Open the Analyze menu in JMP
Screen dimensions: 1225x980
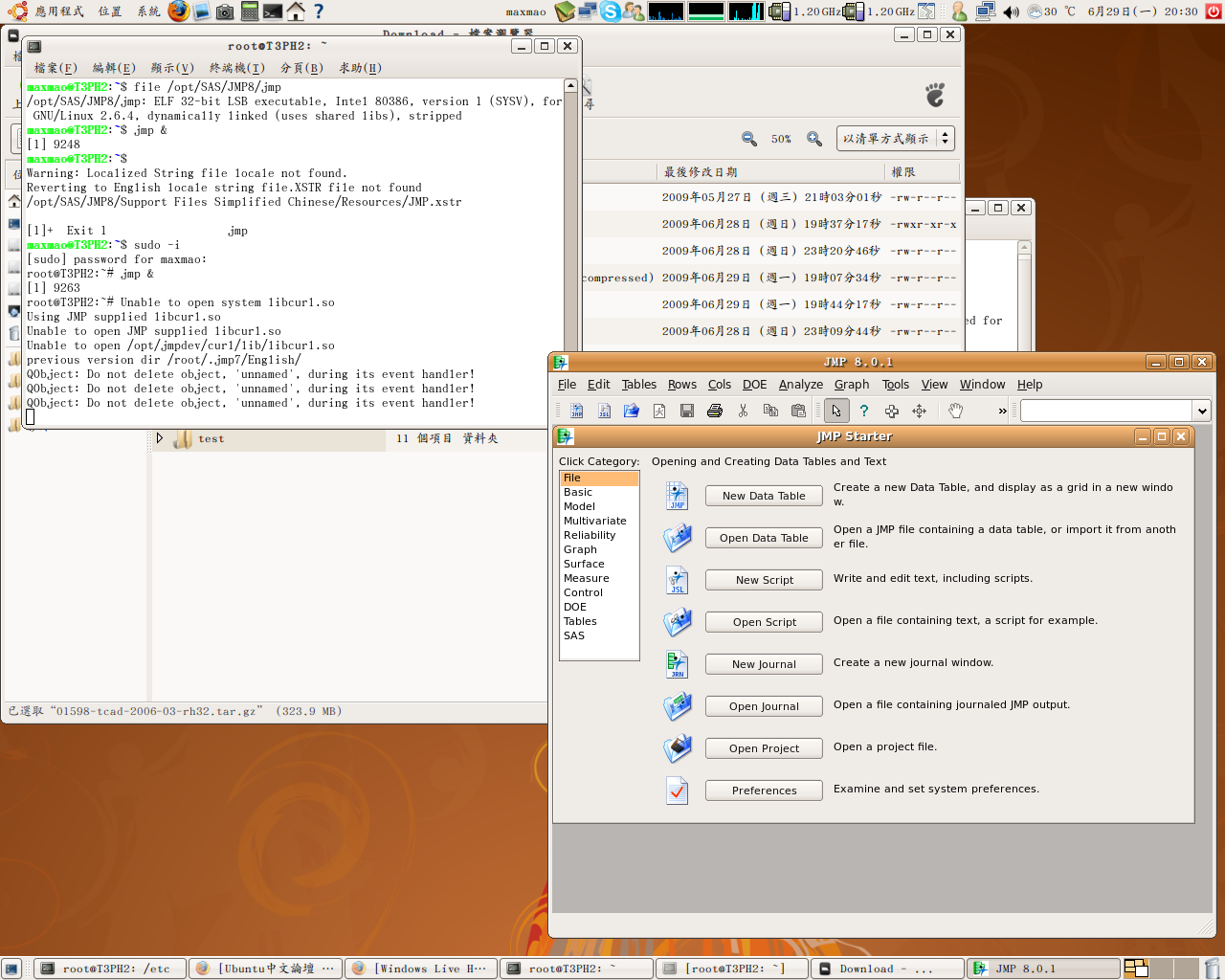pos(801,385)
